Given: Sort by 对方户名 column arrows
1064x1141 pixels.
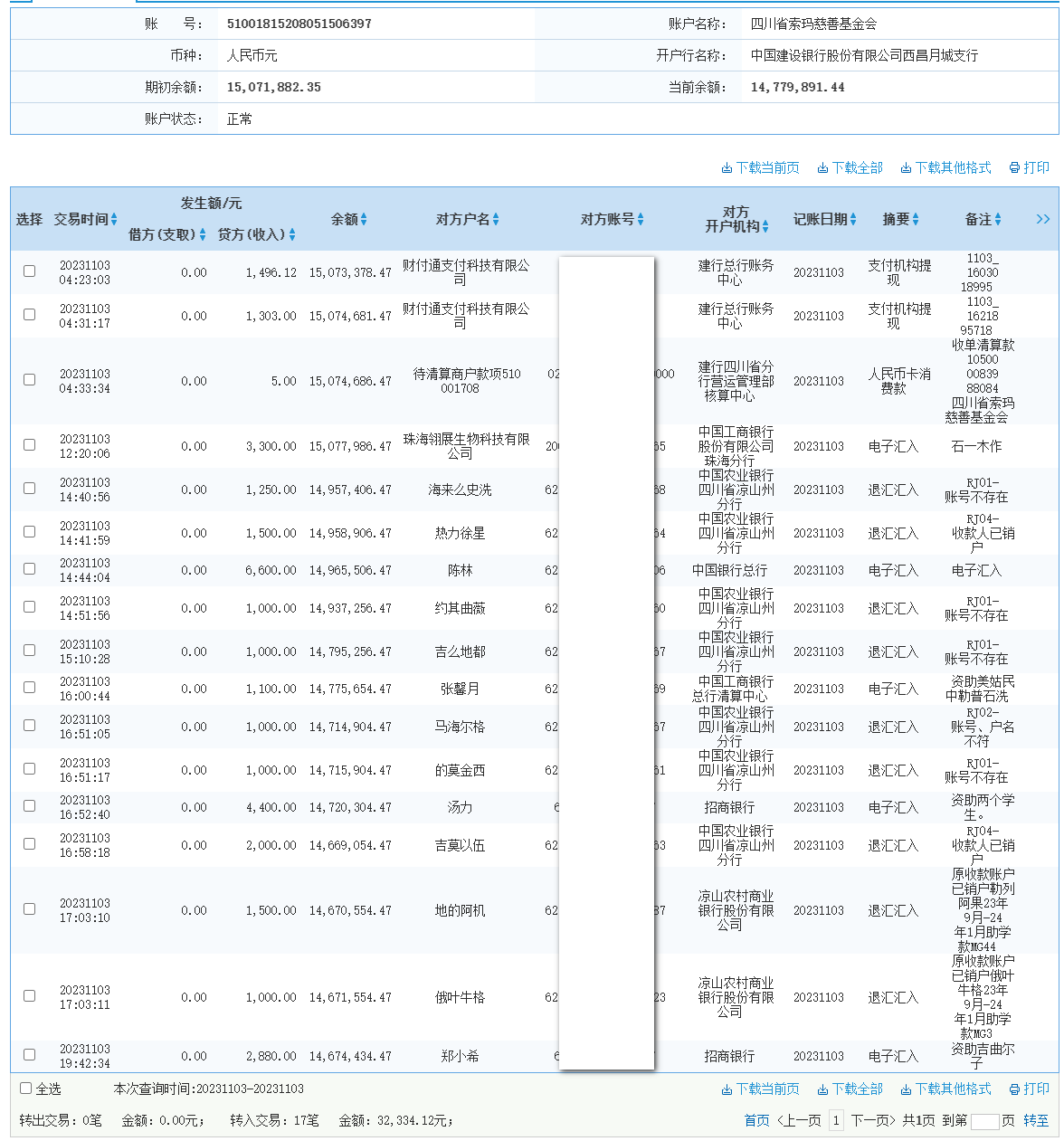Looking at the screenshot, I should pyautogui.click(x=496, y=220).
